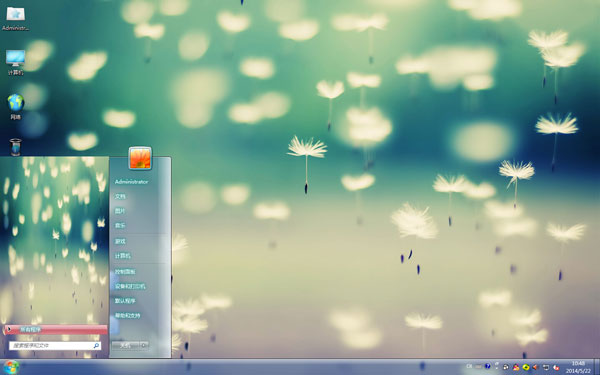
Task: Click the network monitor tray icon
Action: [x=546, y=367]
